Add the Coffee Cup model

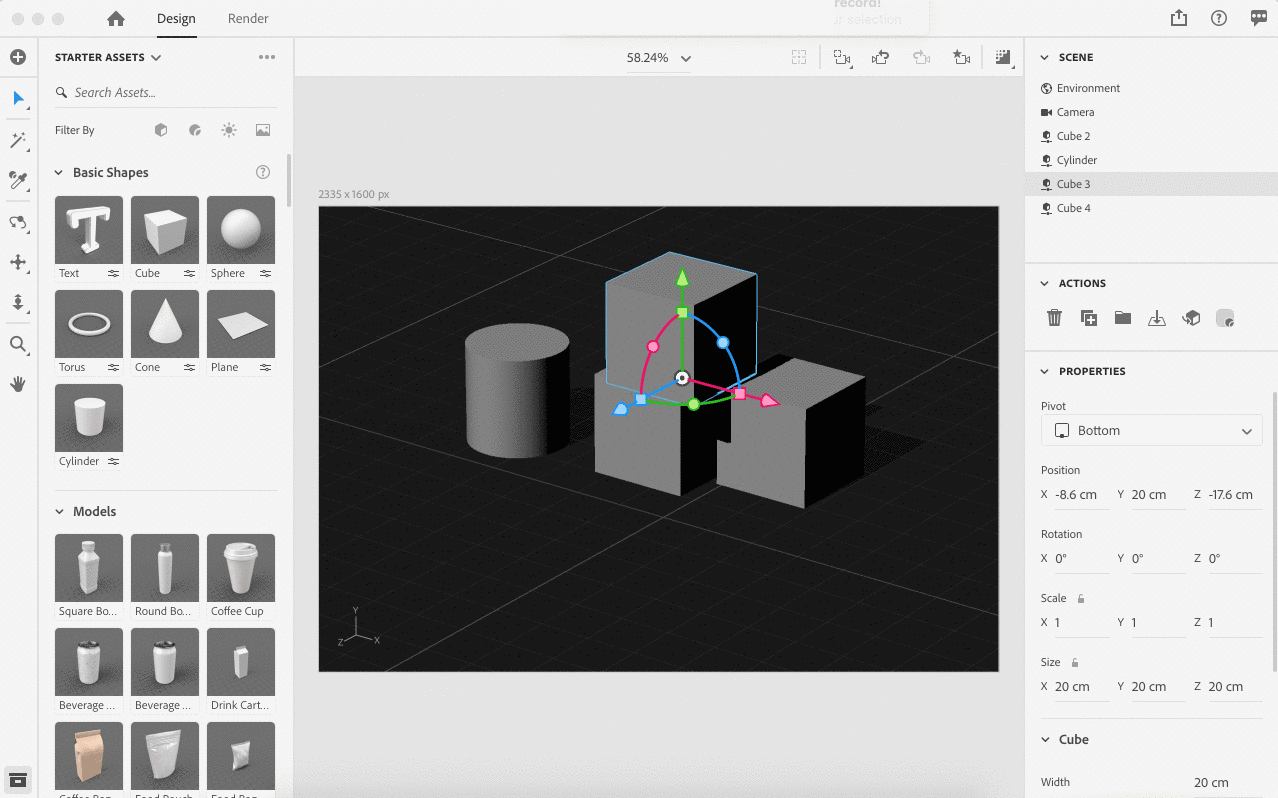pyautogui.click(x=241, y=568)
